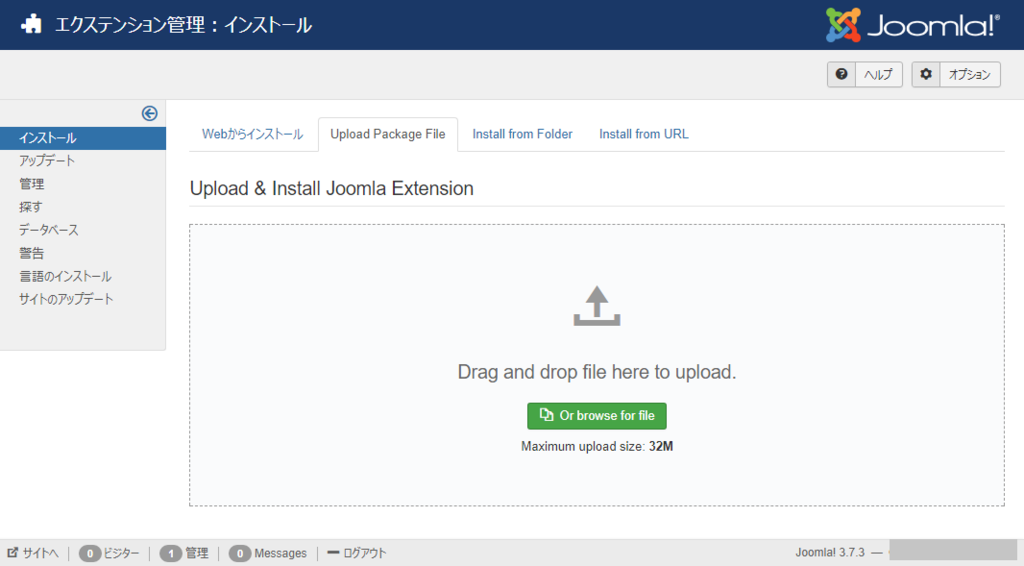The height and width of the screenshot is (566, 1024).
Task: Open the ヘルプ help button
Action: (865, 74)
